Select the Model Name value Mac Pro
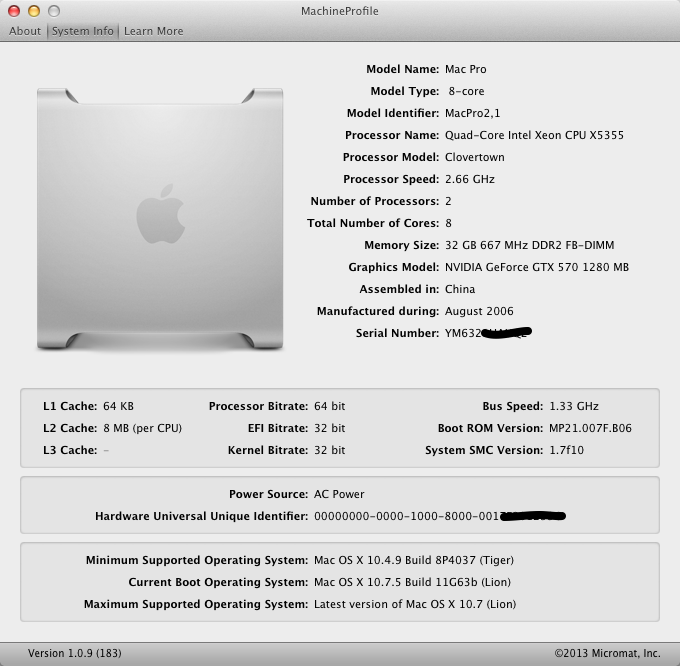680x666 pixels. point(466,69)
